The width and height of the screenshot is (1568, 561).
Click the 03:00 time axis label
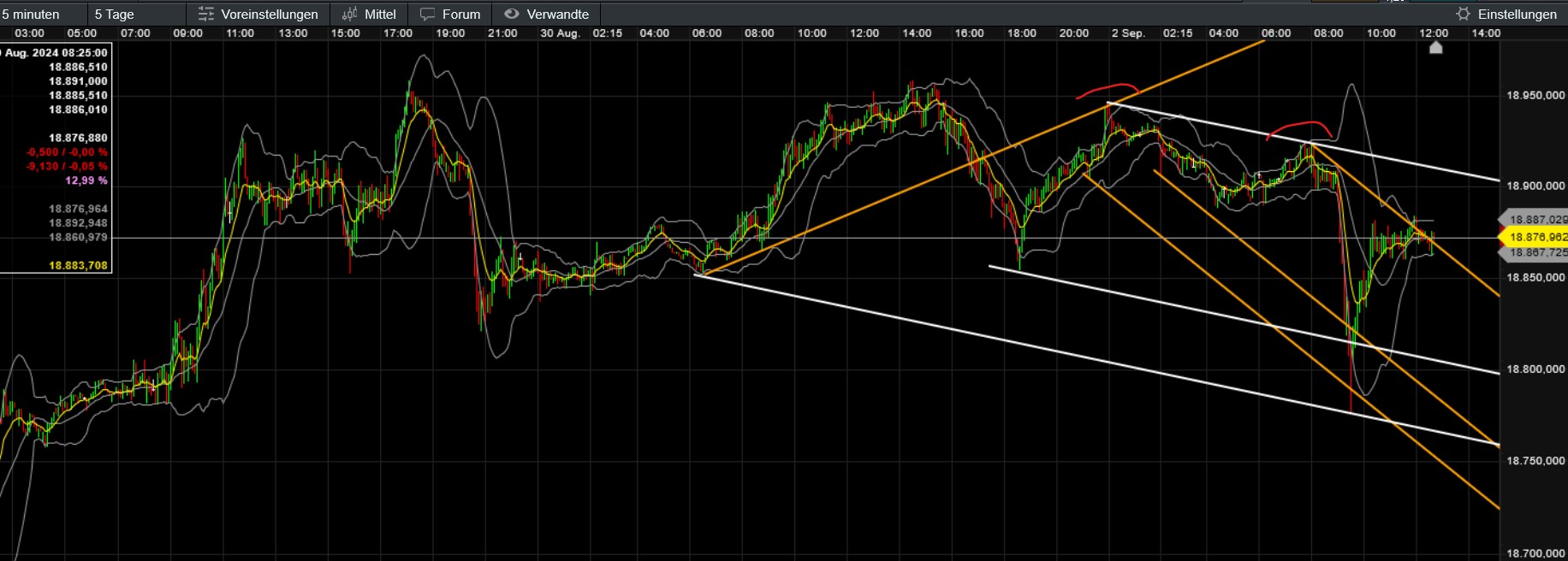click(30, 33)
